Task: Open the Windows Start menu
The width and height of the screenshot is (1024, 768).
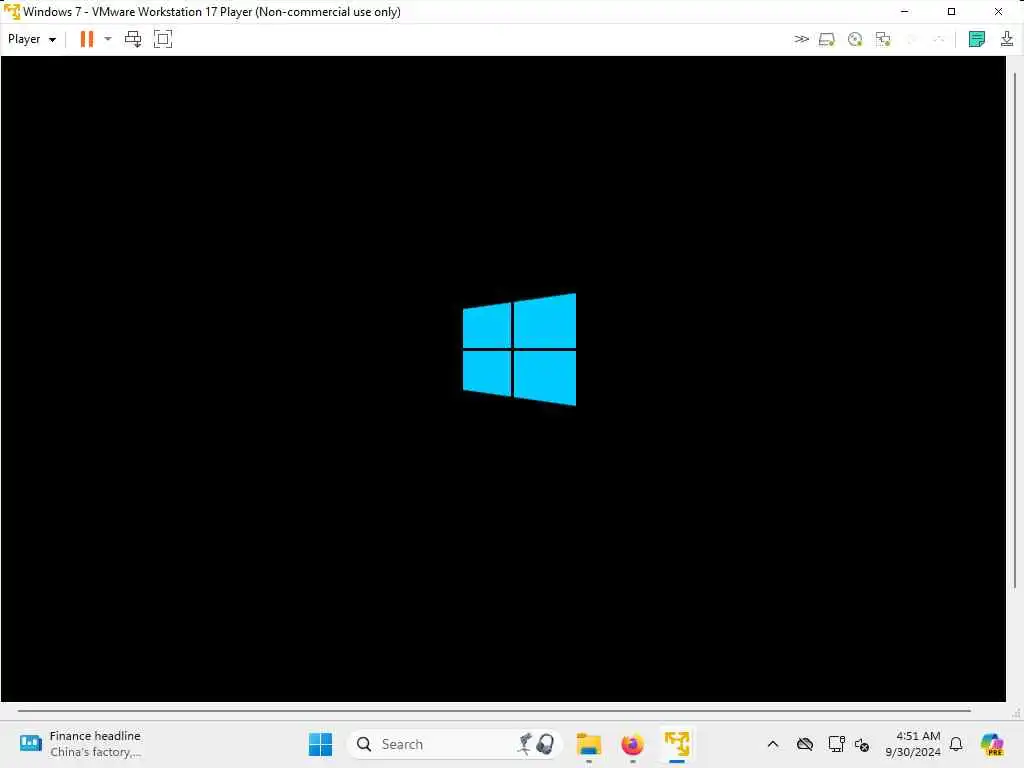Action: (x=320, y=744)
